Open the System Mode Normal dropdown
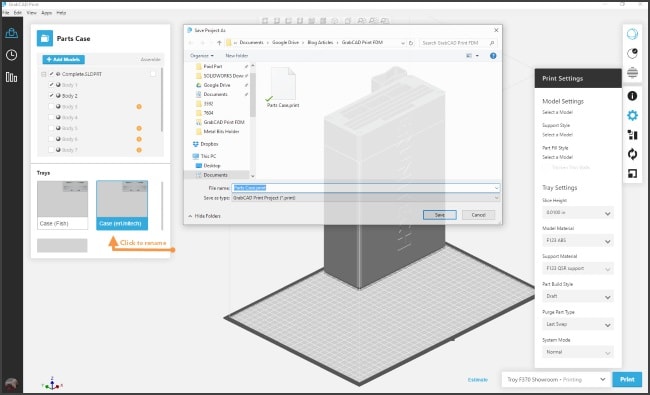The width and height of the screenshot is (650, 395). 577,352
